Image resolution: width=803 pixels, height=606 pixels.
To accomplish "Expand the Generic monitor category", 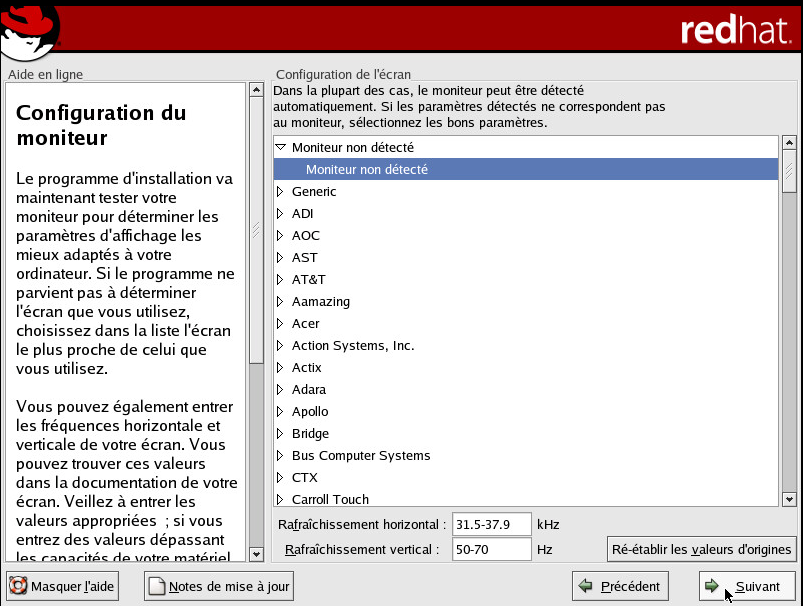I will [x=281, y=191].
